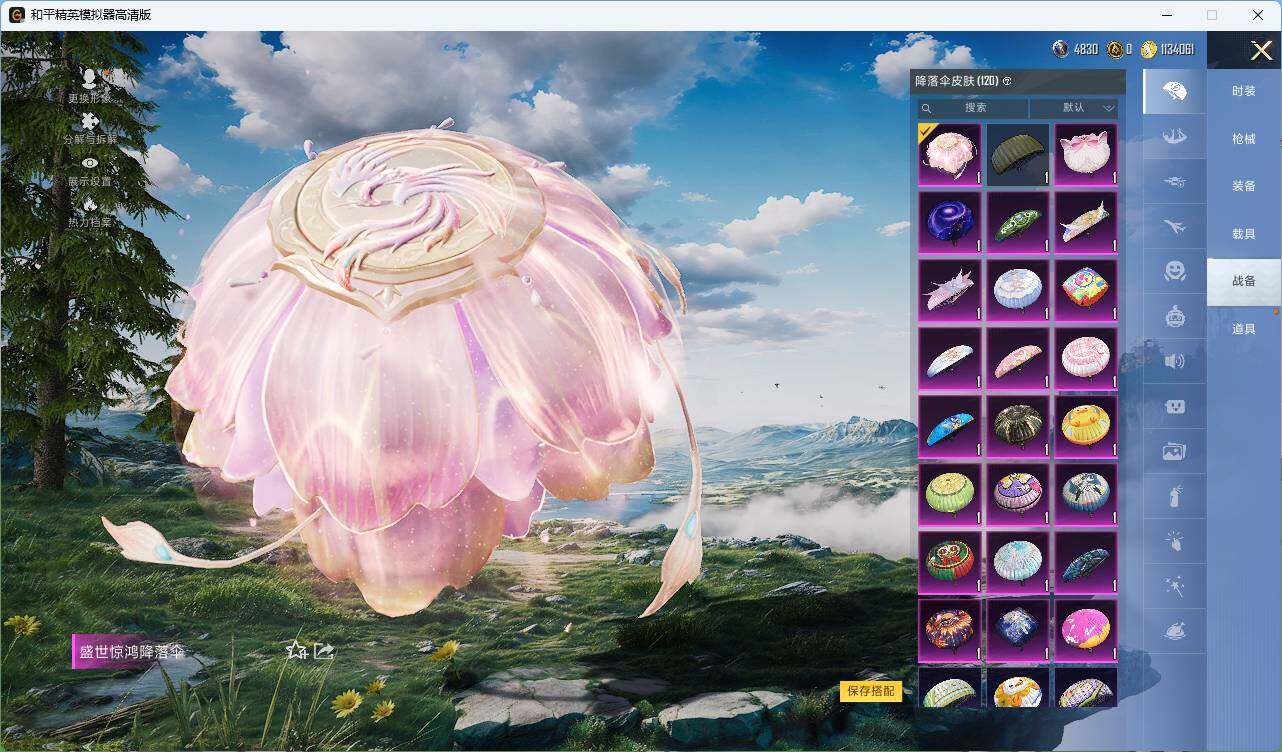Select the square face sticker category icon
This screenshot has width=1282, height=752.
pos(1174,406)
